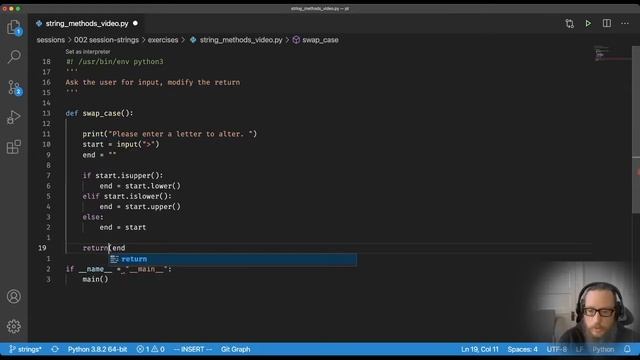Click the 002 session-strings breadcrumb
The width and height of the screenshot is (640, 360).
point(106,40)
